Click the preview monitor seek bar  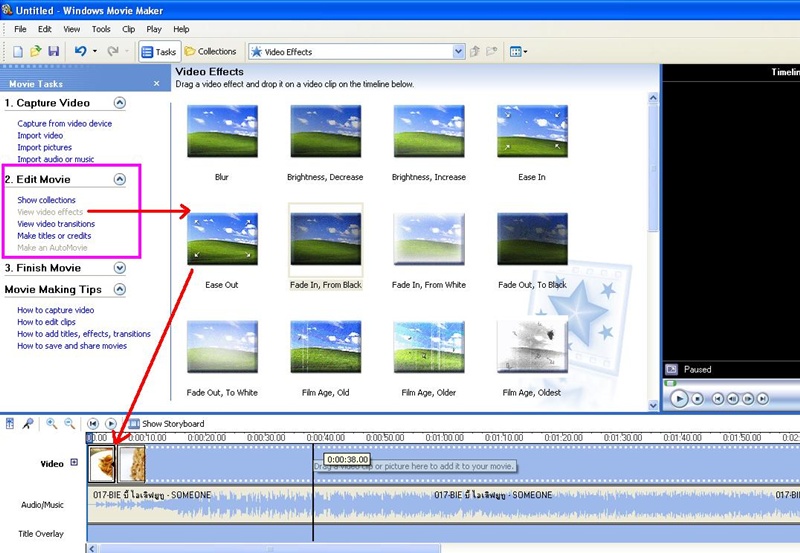point(732,383)
